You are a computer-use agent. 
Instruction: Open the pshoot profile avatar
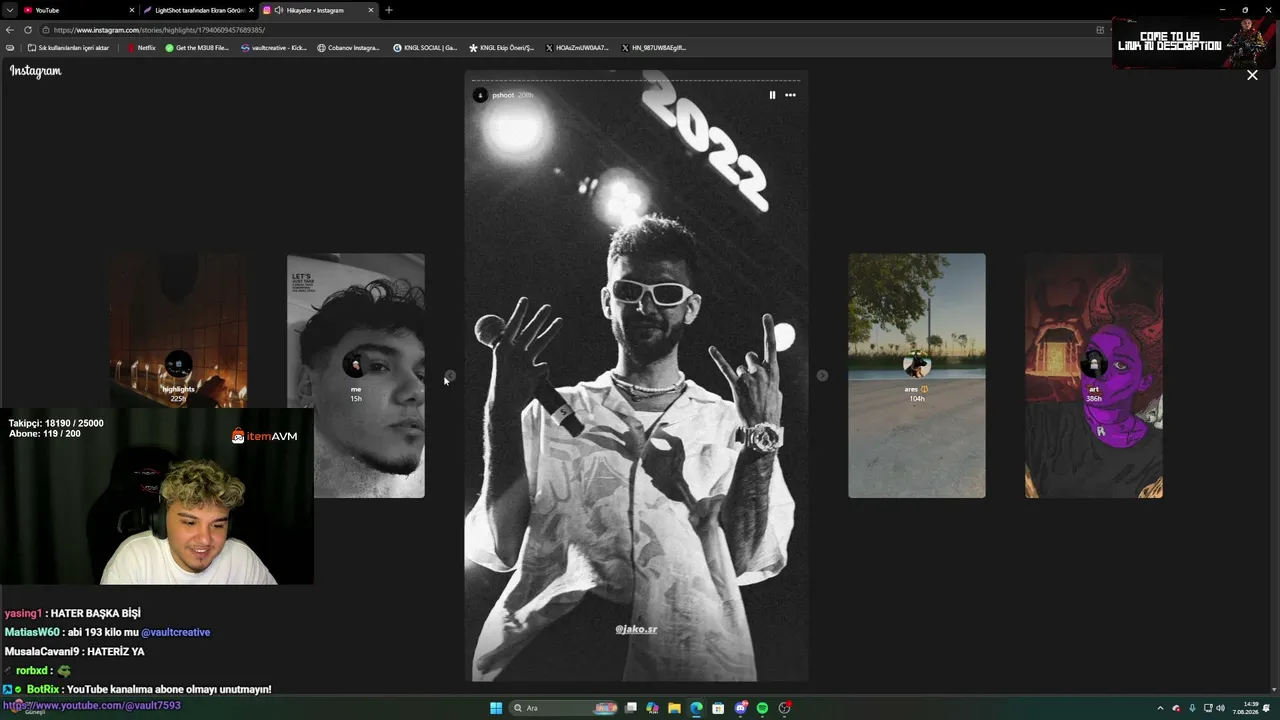tap(480, 95)
